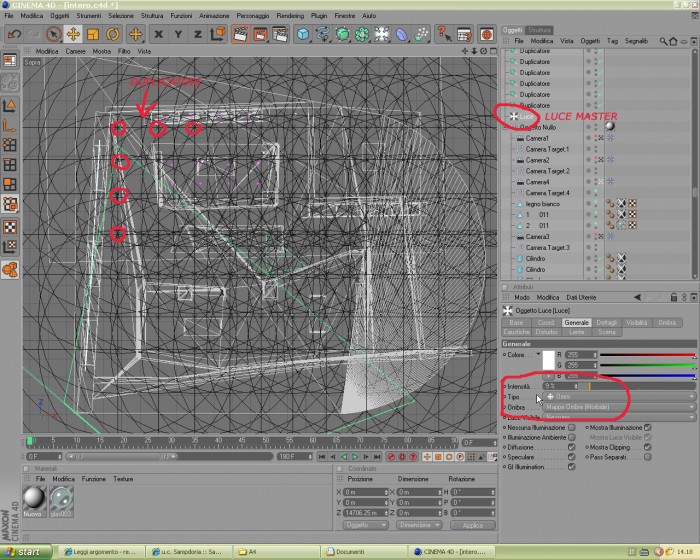700x560 pixels.
Task: Open the Ombra shadow dropdown
Action: coord(619,407)
